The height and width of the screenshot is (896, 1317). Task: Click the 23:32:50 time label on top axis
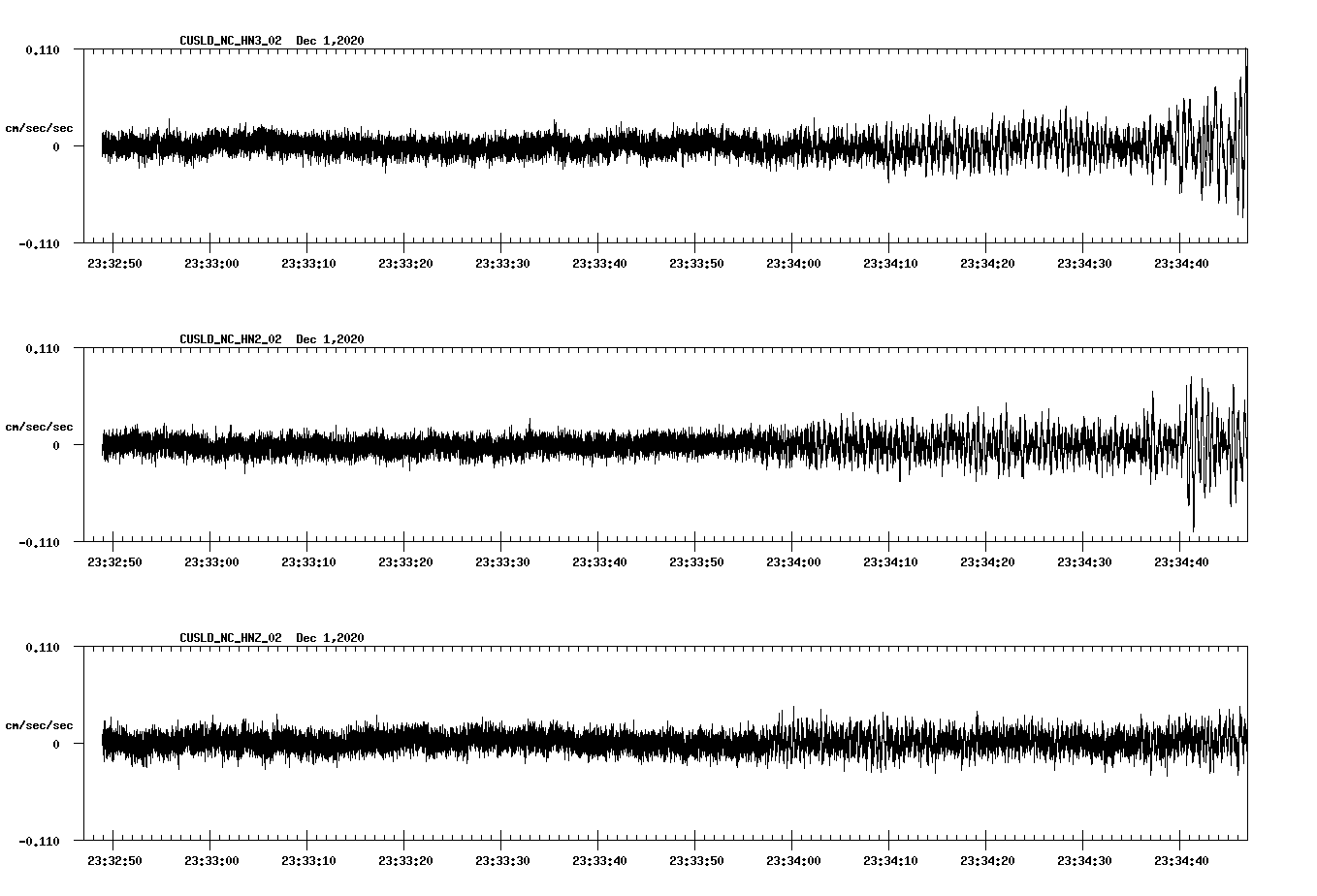pyautogui.click(x=113, y=262)
